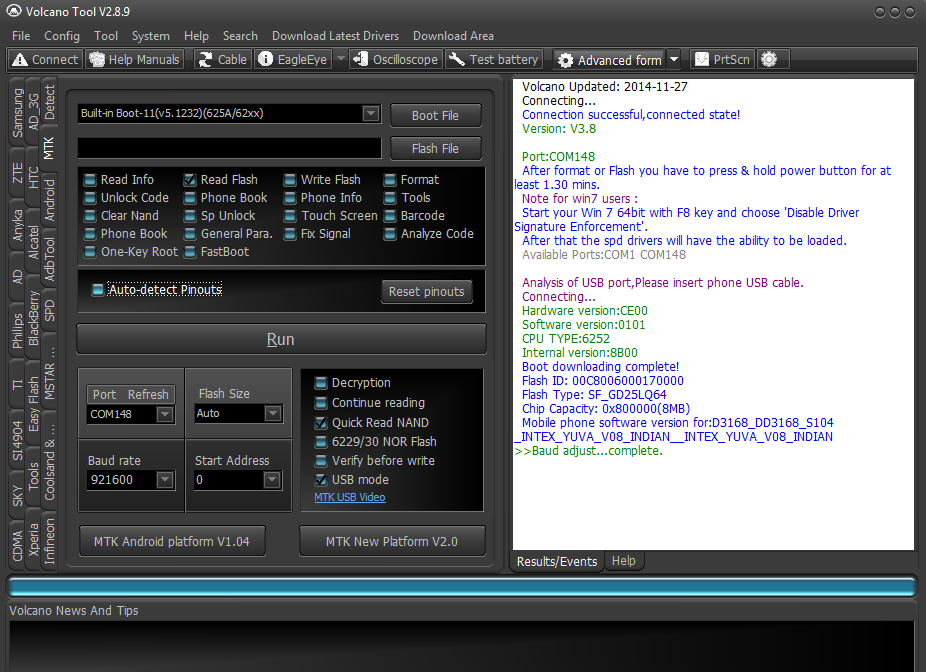
Task: Open the Start Address dropdown
Action: 272,480
